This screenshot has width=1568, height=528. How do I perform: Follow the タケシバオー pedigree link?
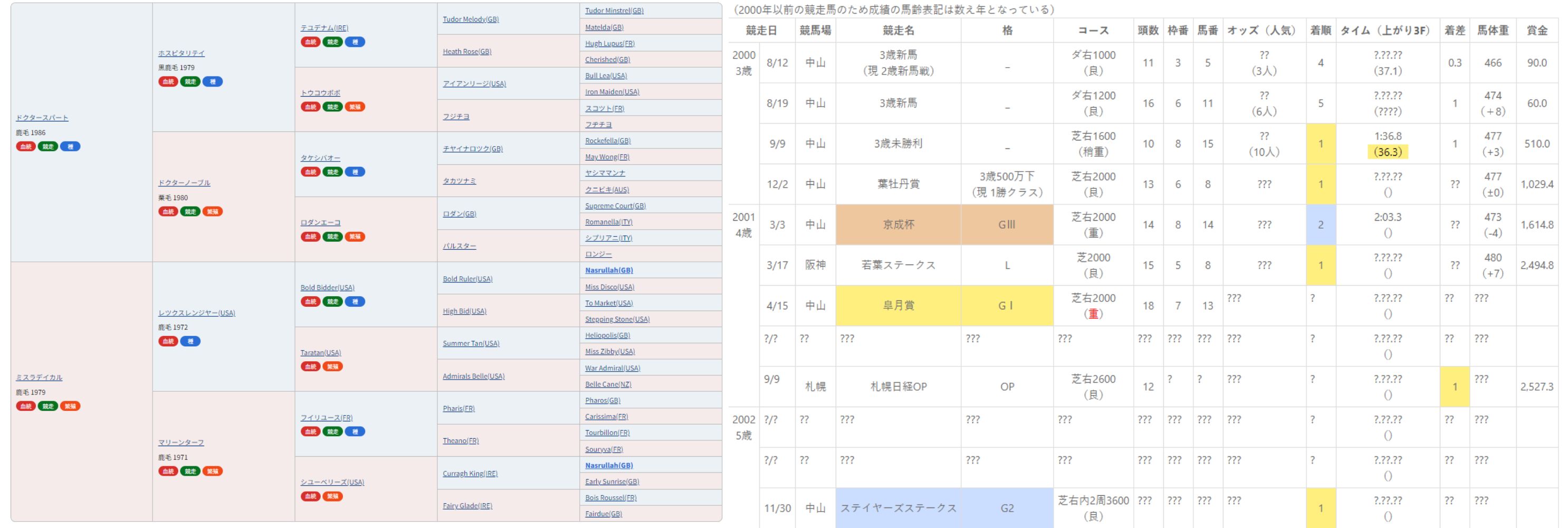(x=320, y=158)
